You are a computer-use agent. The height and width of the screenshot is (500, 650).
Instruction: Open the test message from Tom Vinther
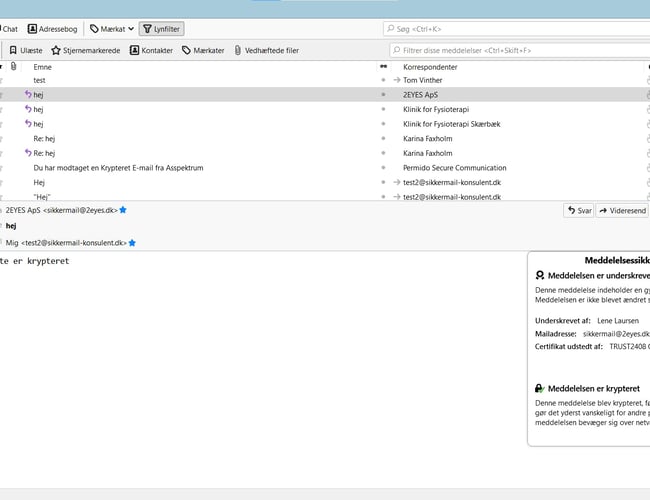point(40,80)
